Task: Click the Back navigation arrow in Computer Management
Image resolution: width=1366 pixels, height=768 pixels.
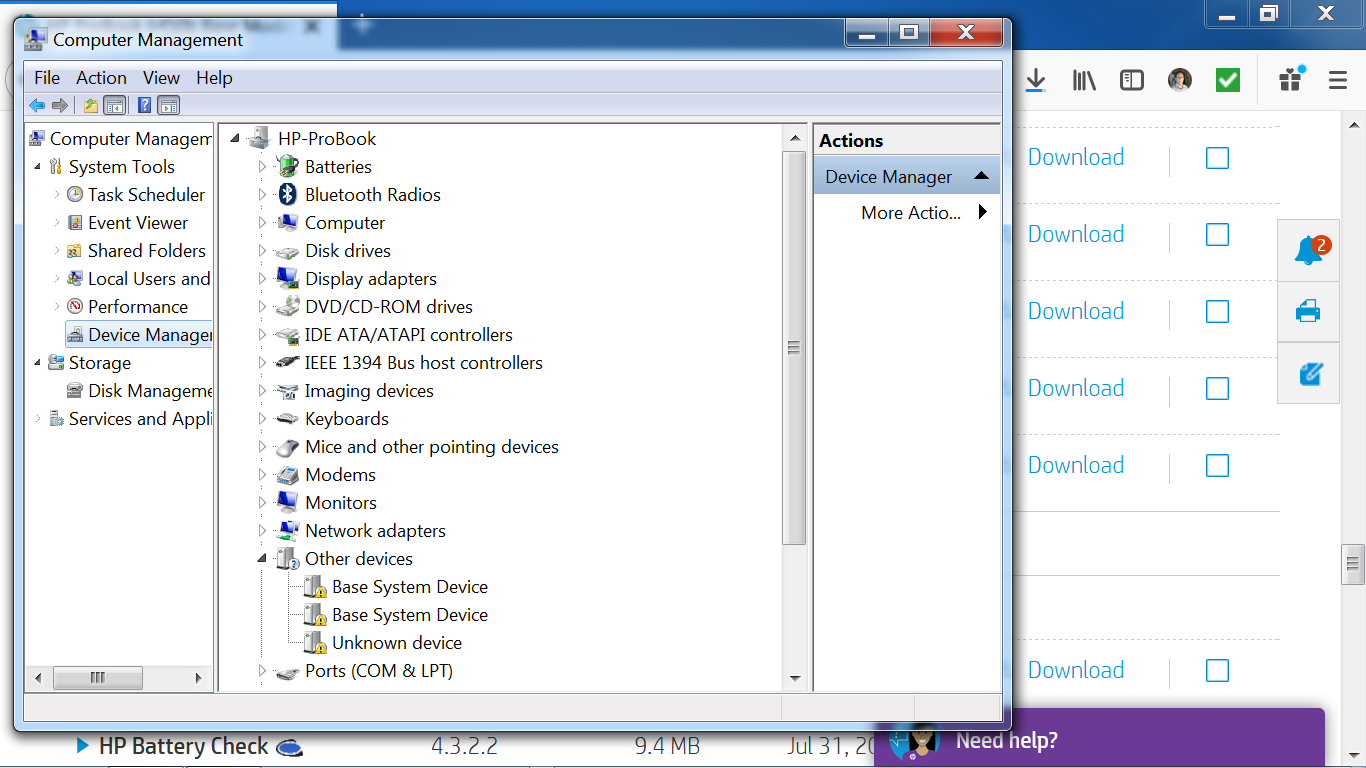Action: [x=37, y=105]
